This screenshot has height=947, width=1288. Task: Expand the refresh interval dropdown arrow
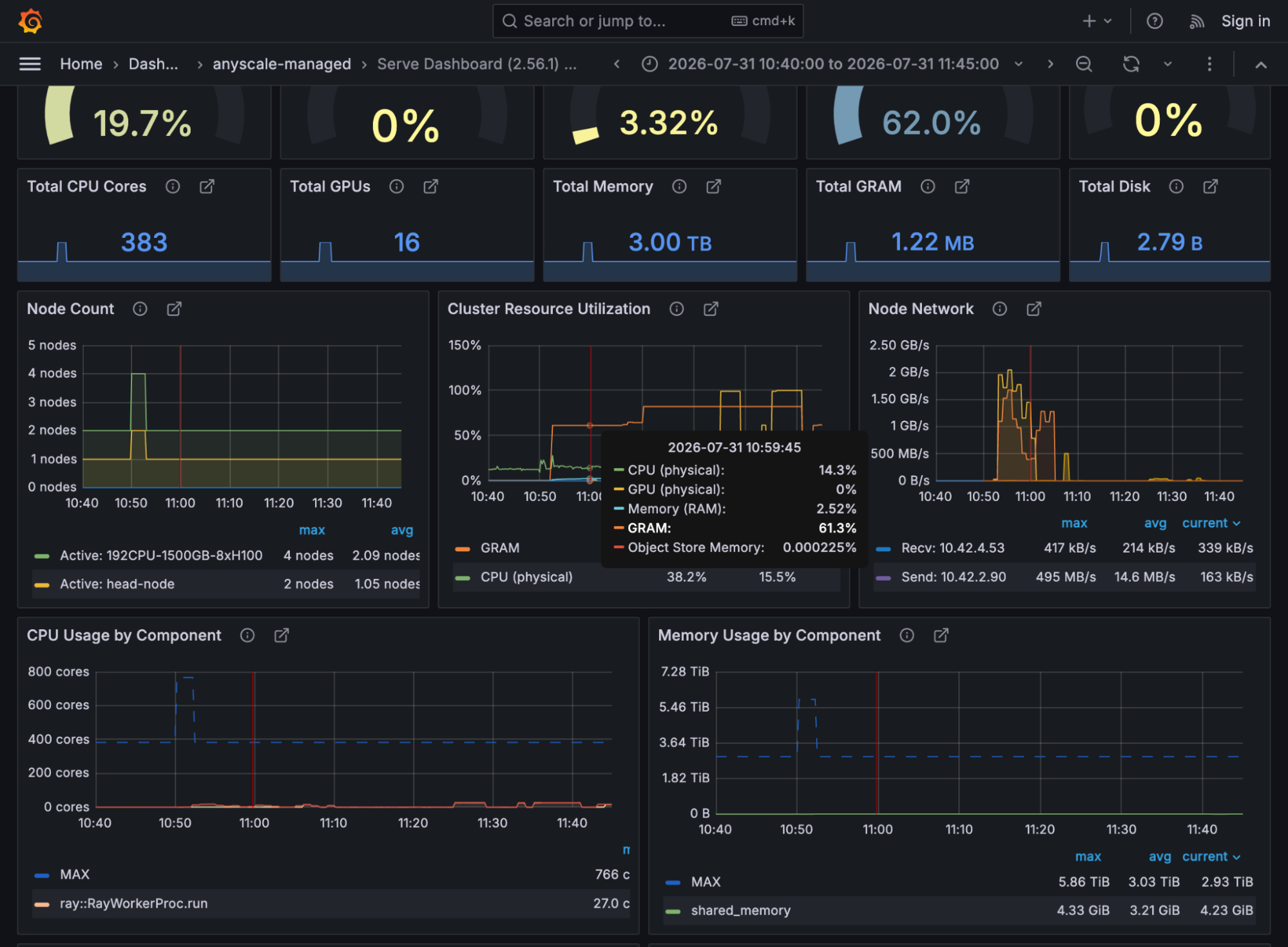(1168, 64)
